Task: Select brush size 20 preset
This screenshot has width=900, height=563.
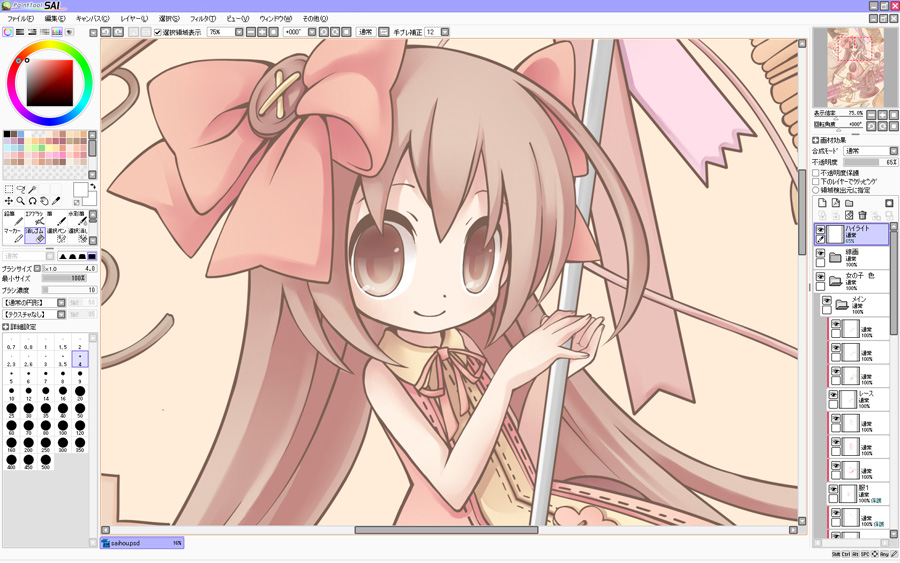Action: (80, 393)
